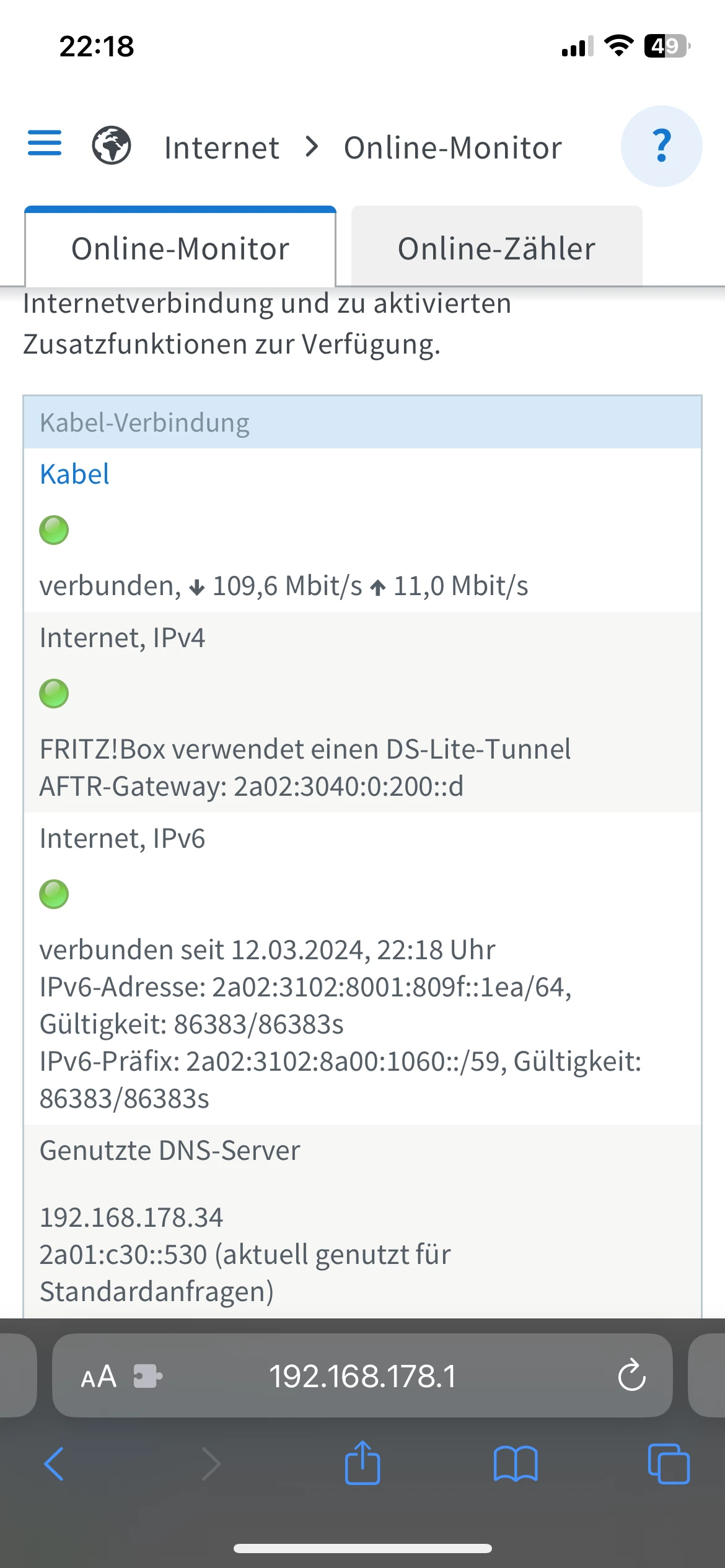The image size is (725, 1568).
Task: Tap the IPv6 green status indicator
Action: click(54, 894)
